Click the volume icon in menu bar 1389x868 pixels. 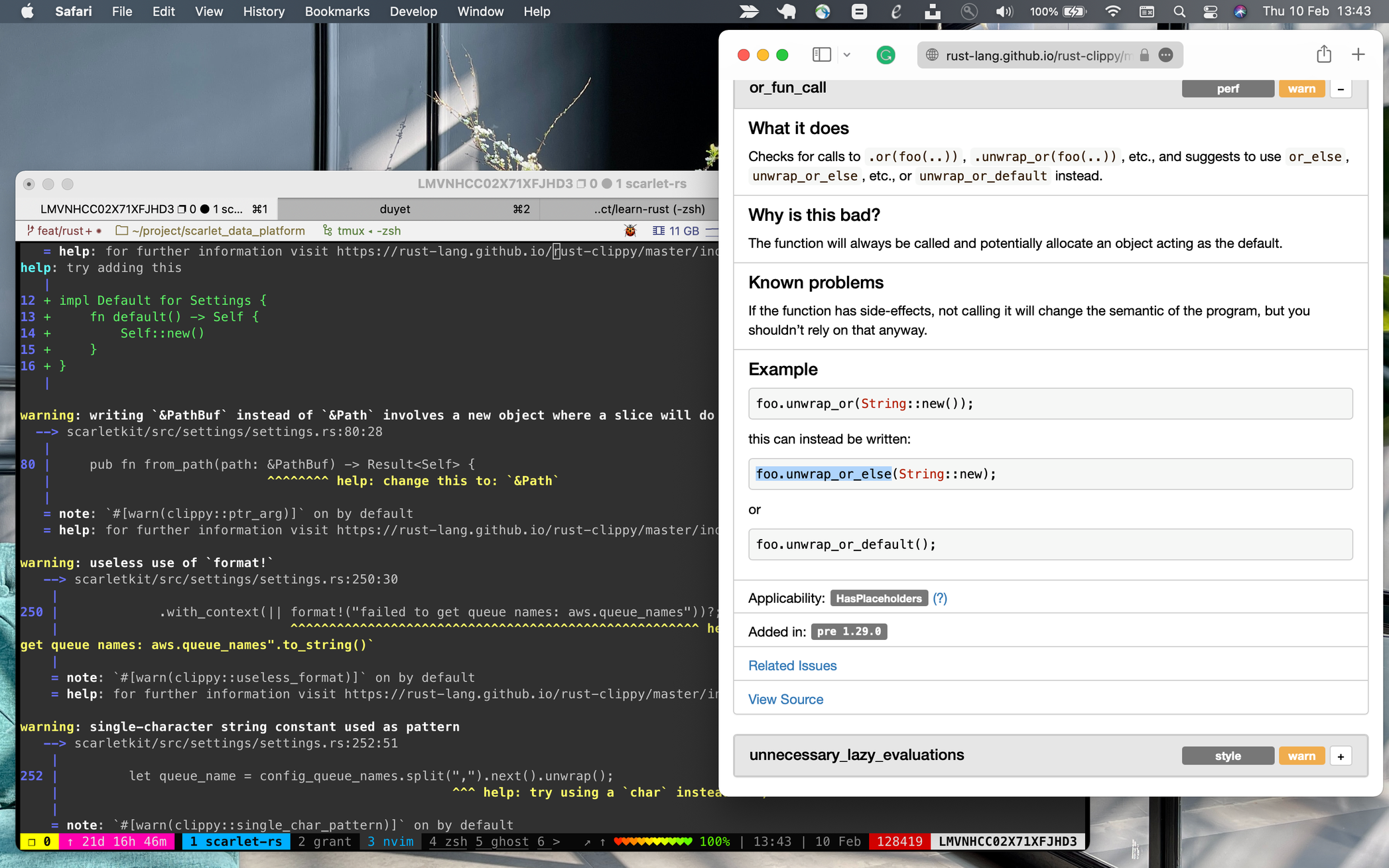pos(1004,11)
